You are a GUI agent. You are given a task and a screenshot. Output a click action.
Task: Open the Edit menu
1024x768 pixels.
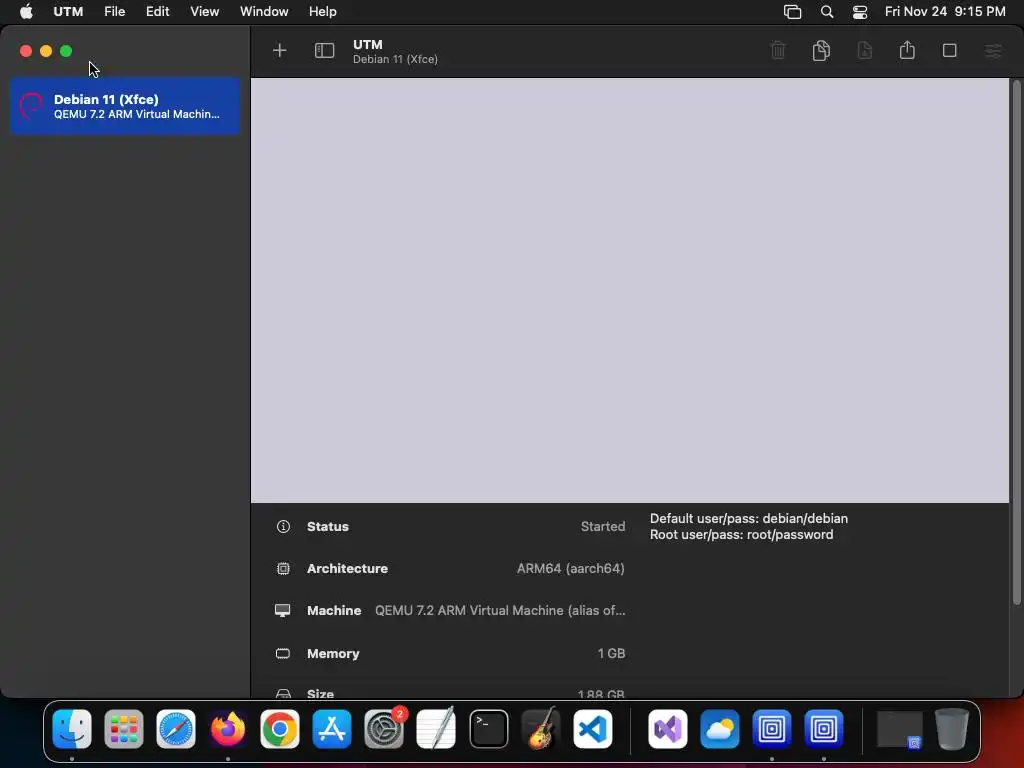(157, 12)
